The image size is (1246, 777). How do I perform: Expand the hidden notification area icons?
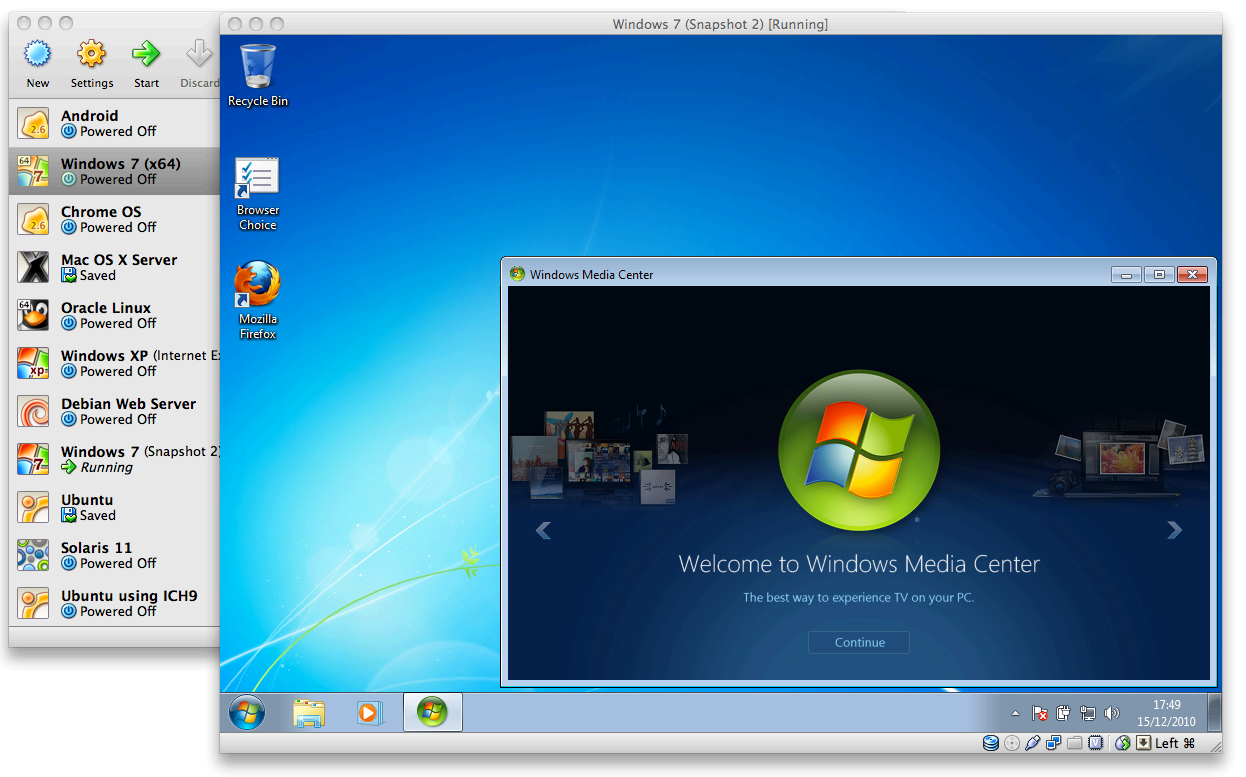coord(1013,713)
